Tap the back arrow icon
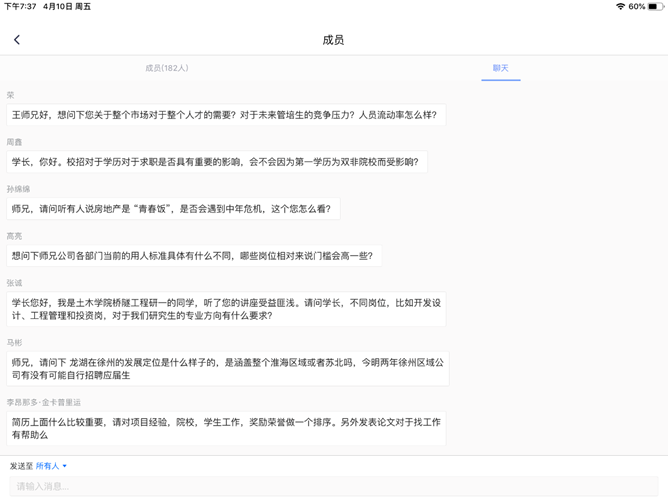Image resolution: width=668 pixels, height=501 pixels. [x=17, y=40]
